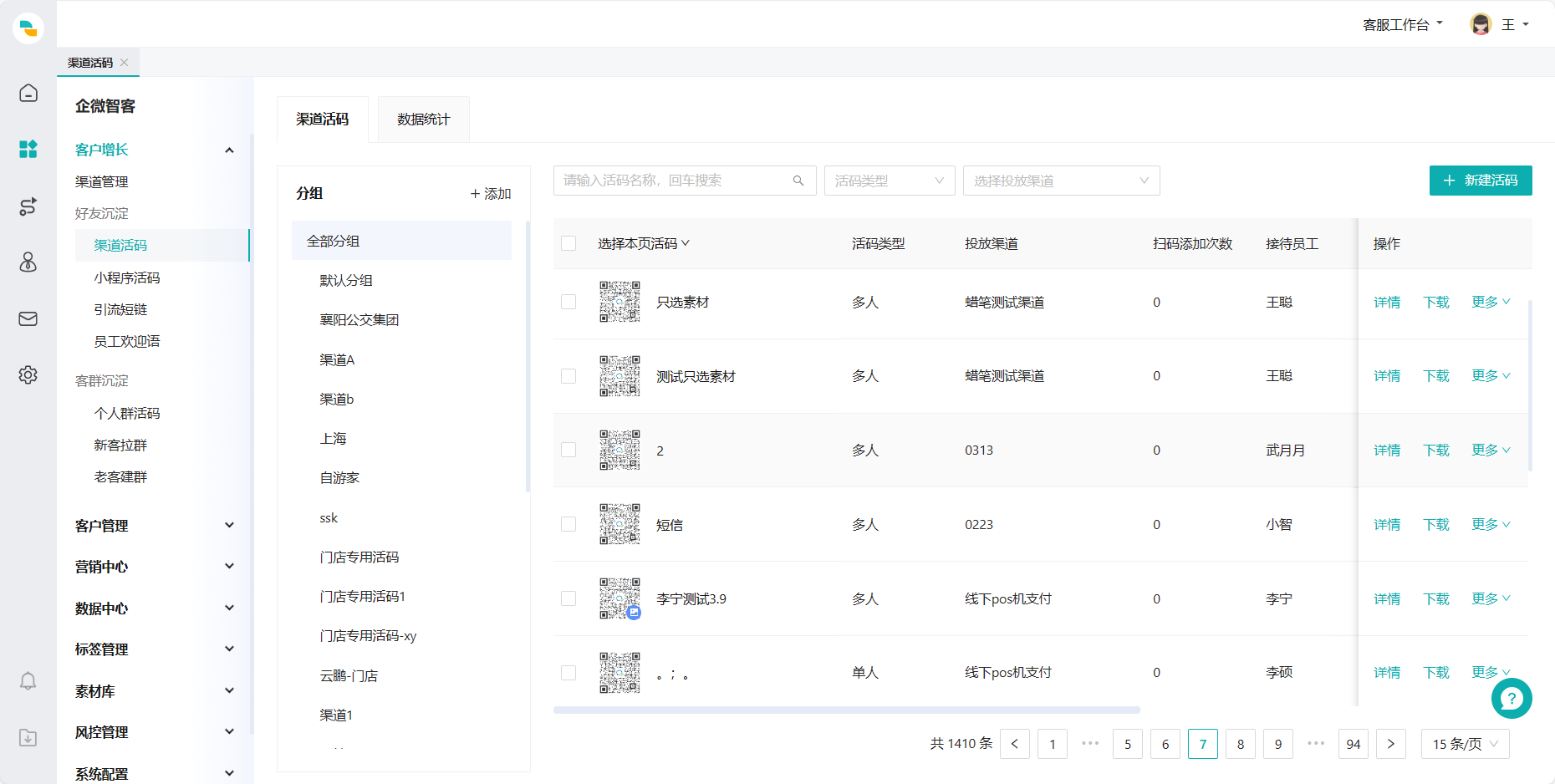
Task: Check the row for 短信
Action: (568, 524)
